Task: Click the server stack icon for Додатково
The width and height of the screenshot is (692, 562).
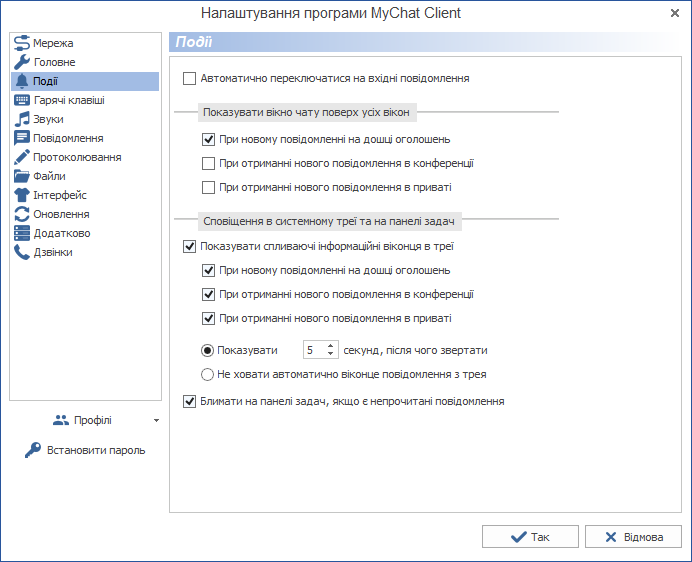Action: (x=22, y=233)
